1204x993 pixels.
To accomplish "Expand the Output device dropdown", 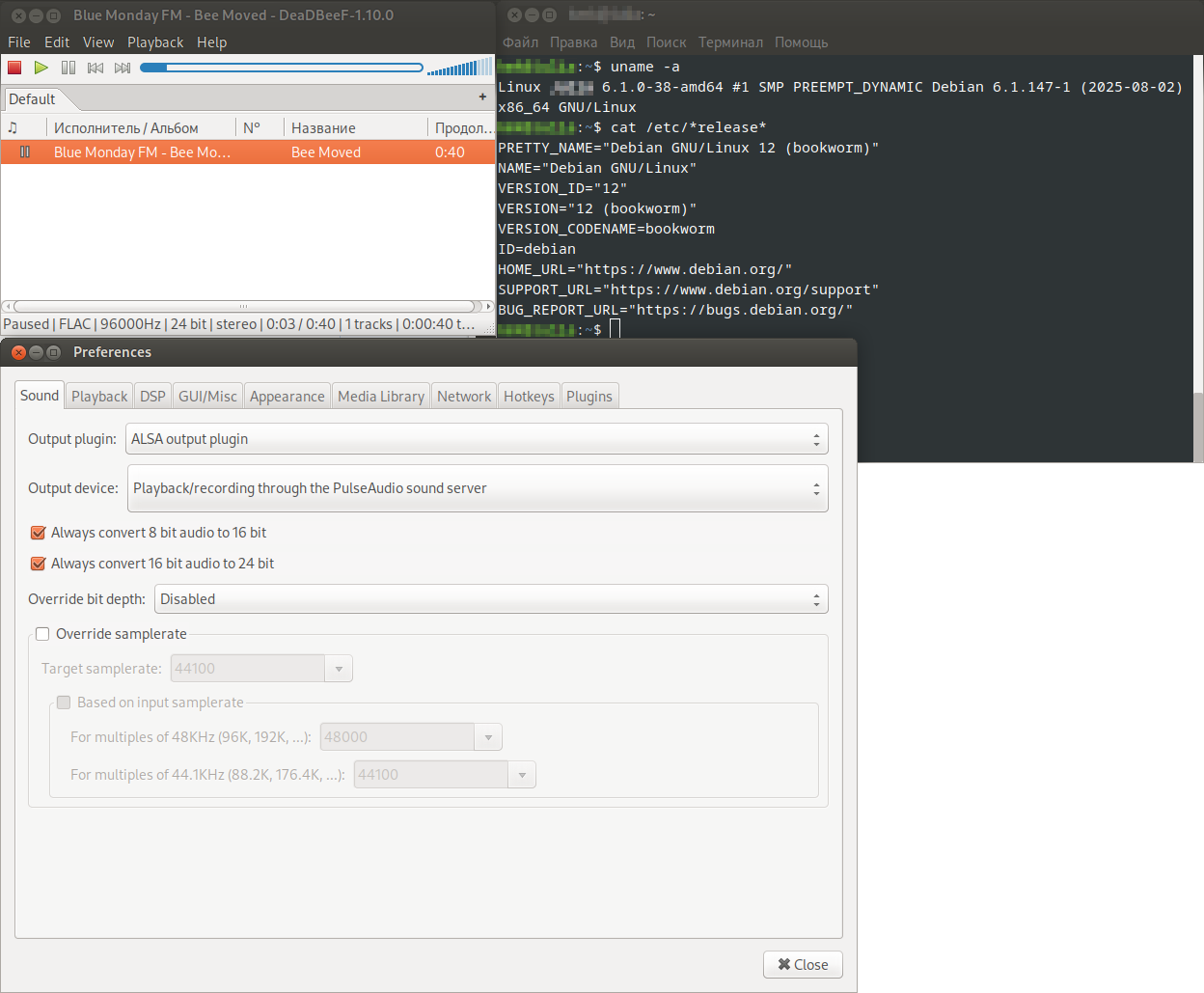I will (477, 488).
